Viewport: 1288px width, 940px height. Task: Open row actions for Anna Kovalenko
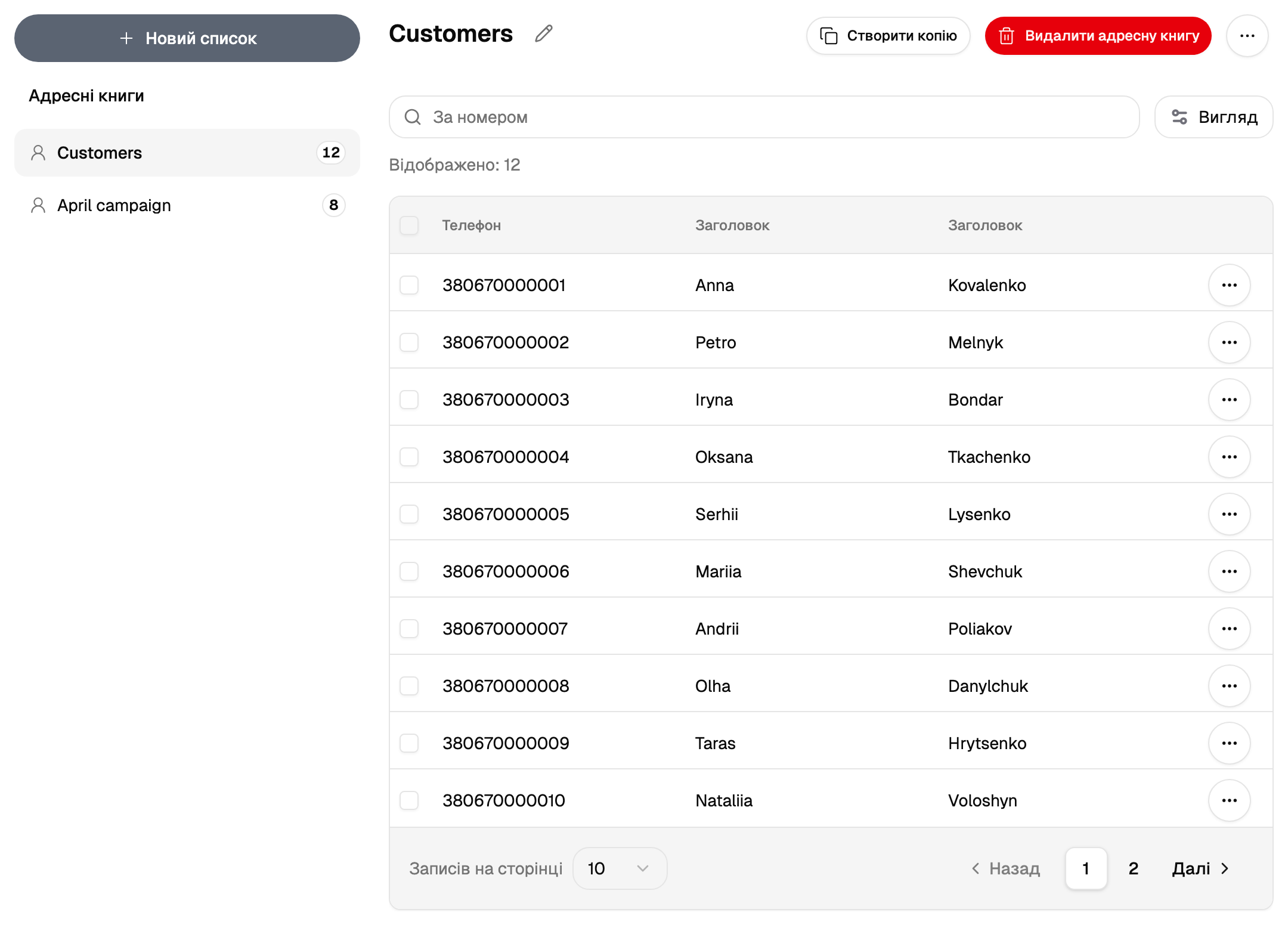[x=1229, y=285]
